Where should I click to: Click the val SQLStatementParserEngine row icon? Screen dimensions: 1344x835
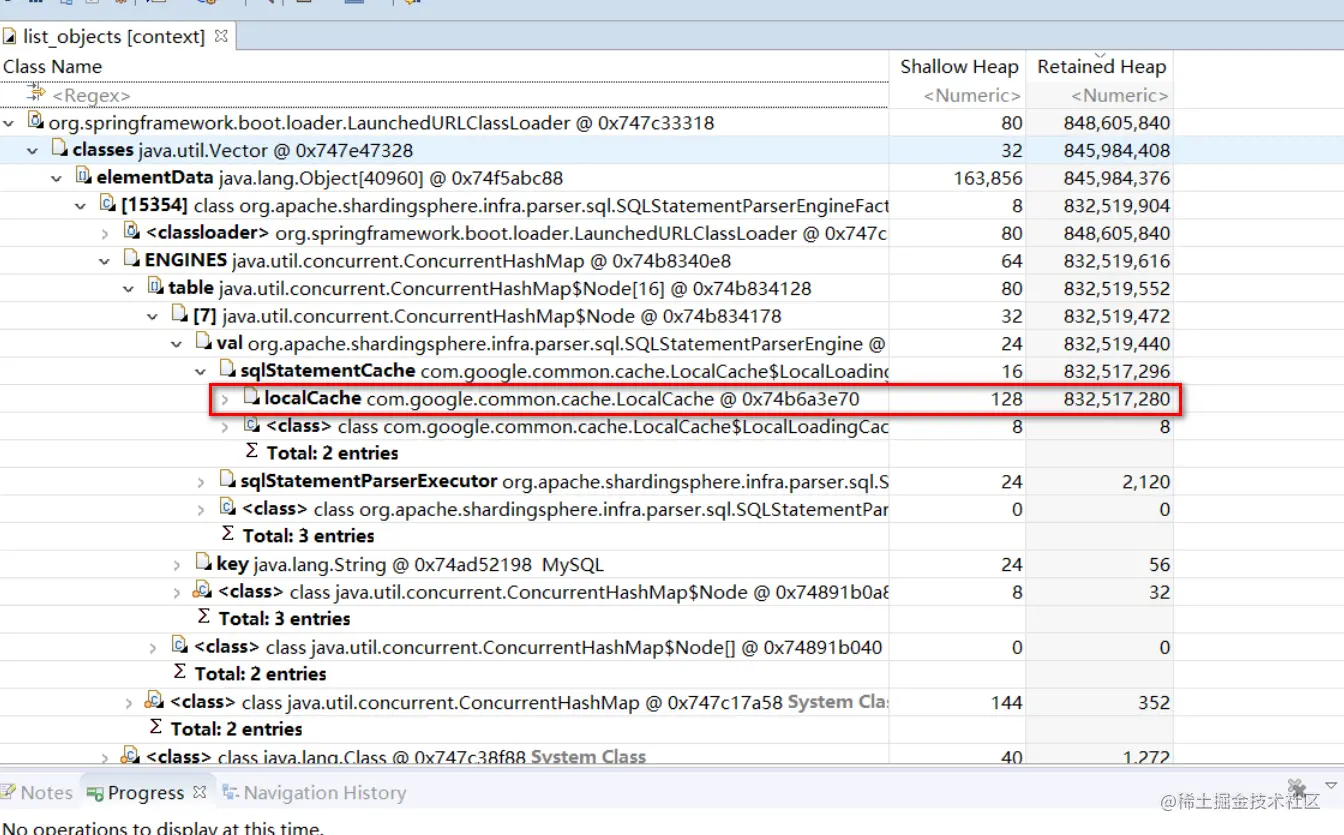204,343
